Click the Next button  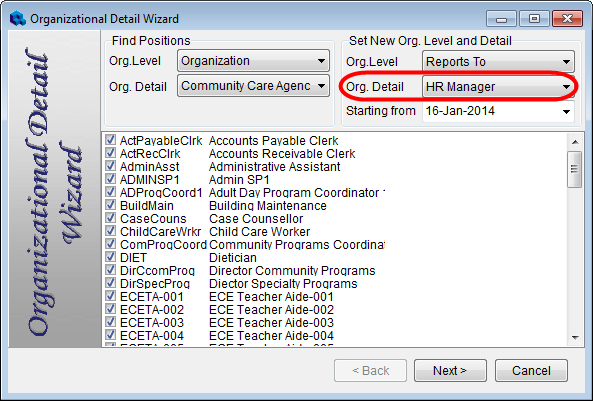[450, 370]
